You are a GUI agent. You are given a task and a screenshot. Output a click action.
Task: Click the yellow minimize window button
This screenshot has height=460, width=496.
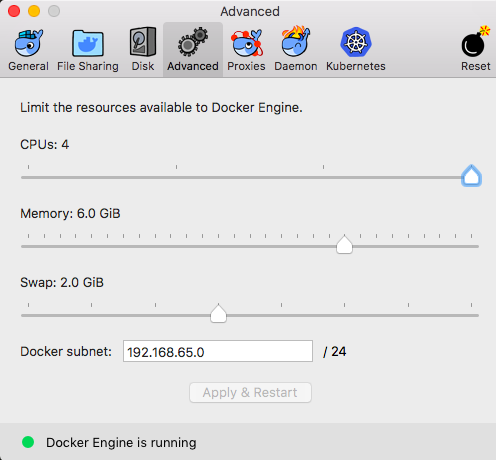pos(34,11)
